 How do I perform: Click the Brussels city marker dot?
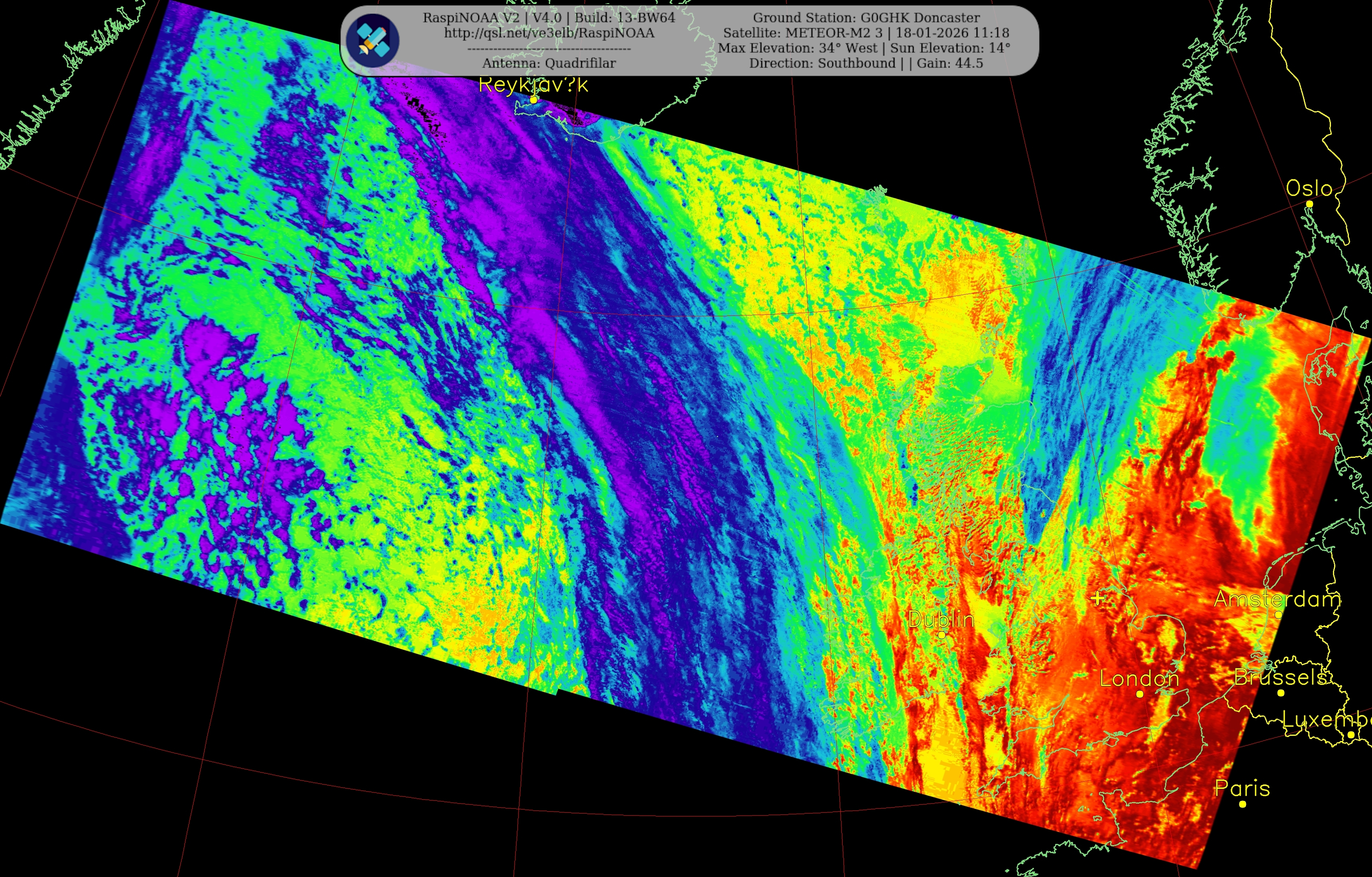1281,693
